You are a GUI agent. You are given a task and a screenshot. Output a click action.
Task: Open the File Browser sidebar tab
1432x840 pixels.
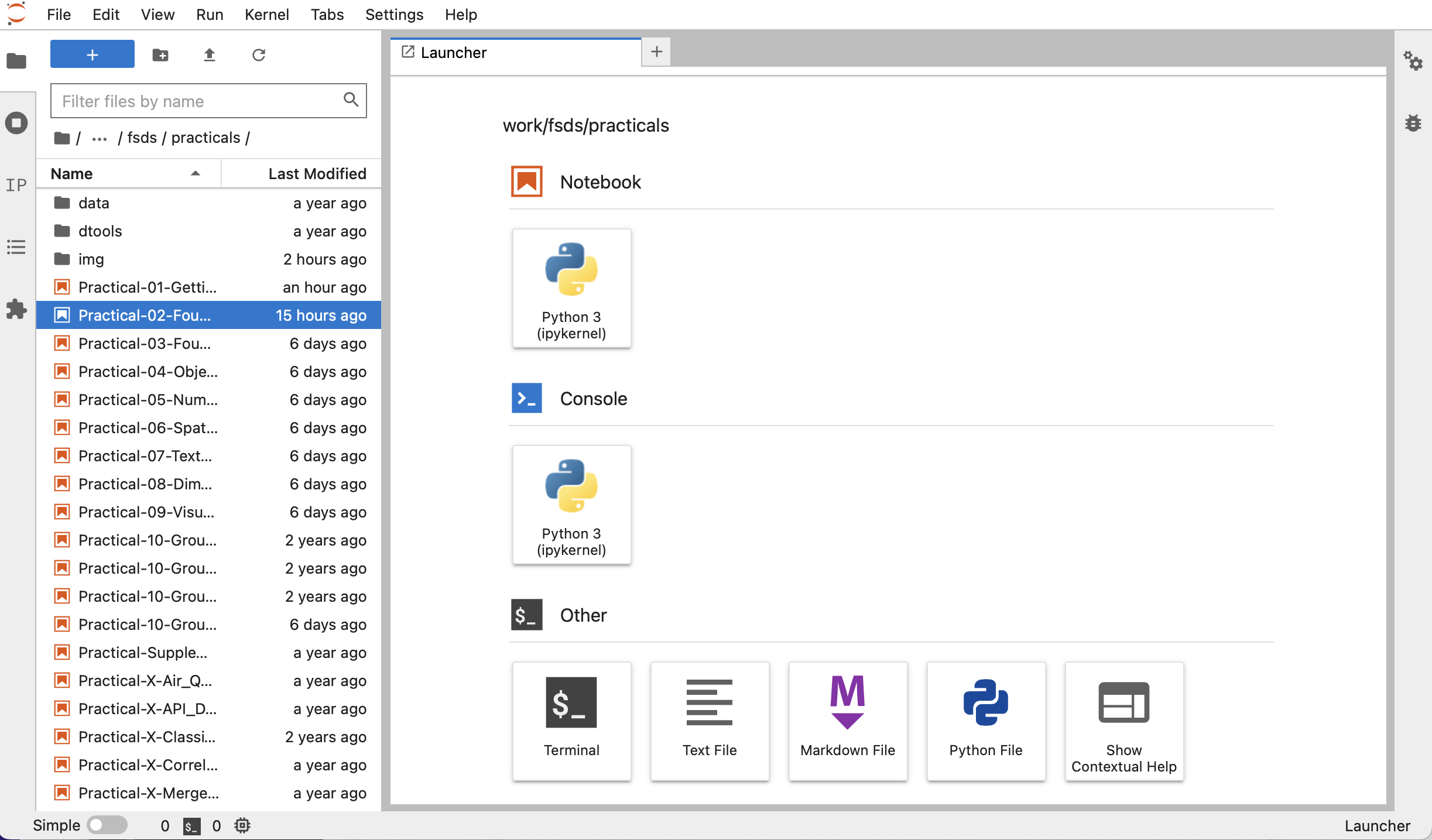[x=16, y=61]
